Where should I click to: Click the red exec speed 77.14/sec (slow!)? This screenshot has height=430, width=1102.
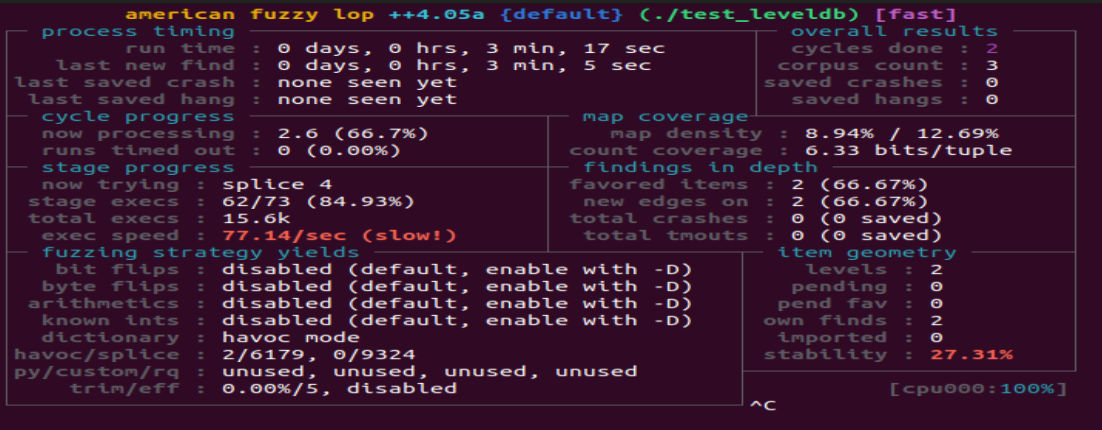tap(339, 235)
